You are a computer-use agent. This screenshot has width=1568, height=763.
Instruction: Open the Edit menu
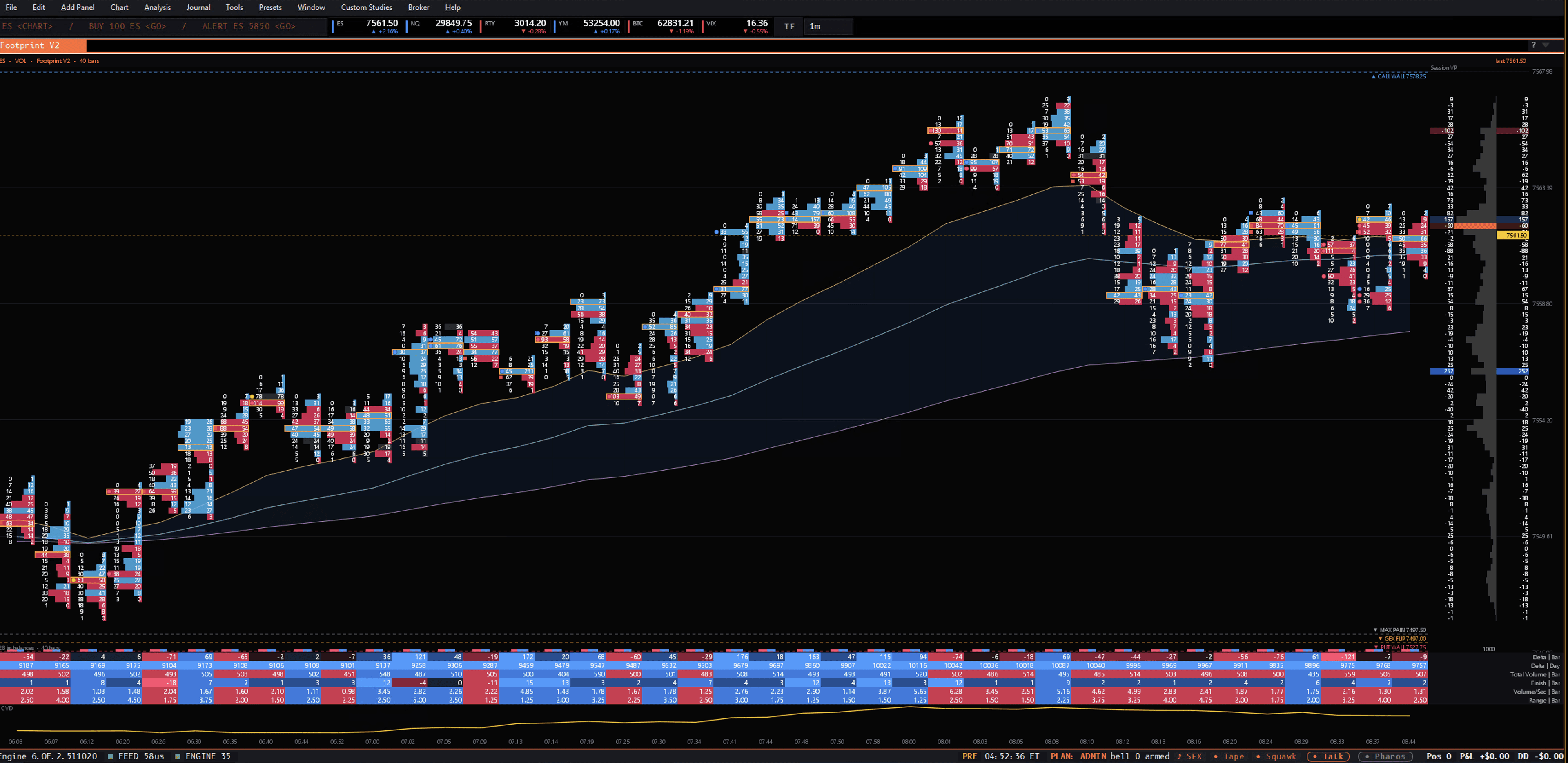[39, 7]
